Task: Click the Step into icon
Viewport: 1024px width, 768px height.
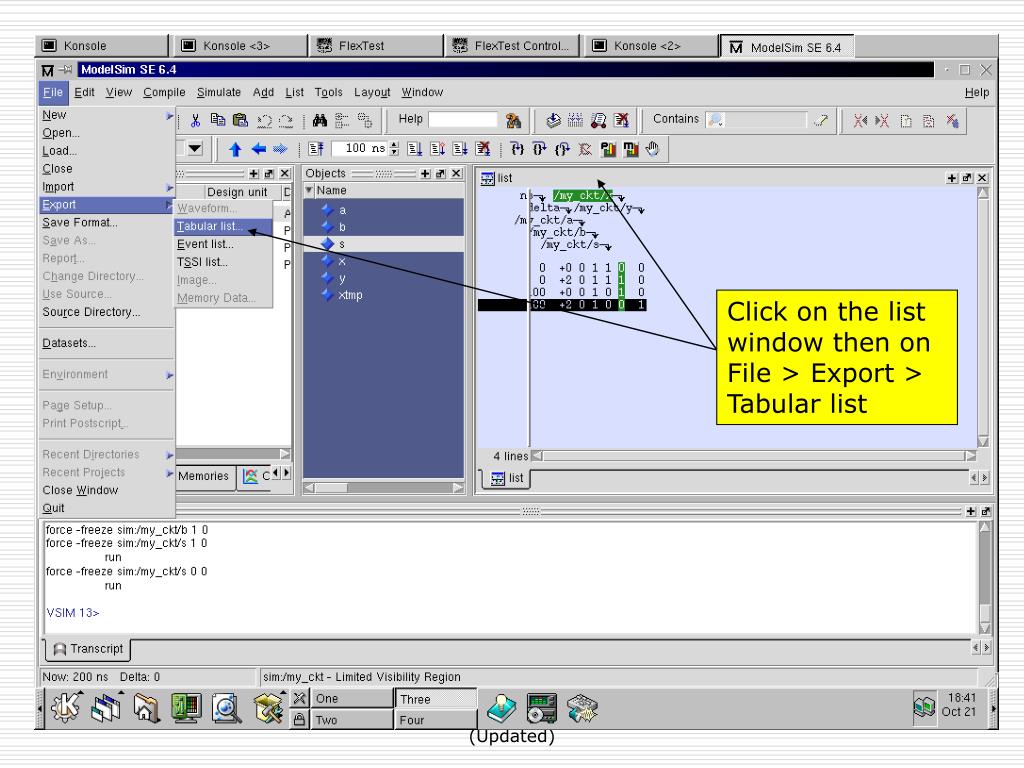Action: pos(517,150)
